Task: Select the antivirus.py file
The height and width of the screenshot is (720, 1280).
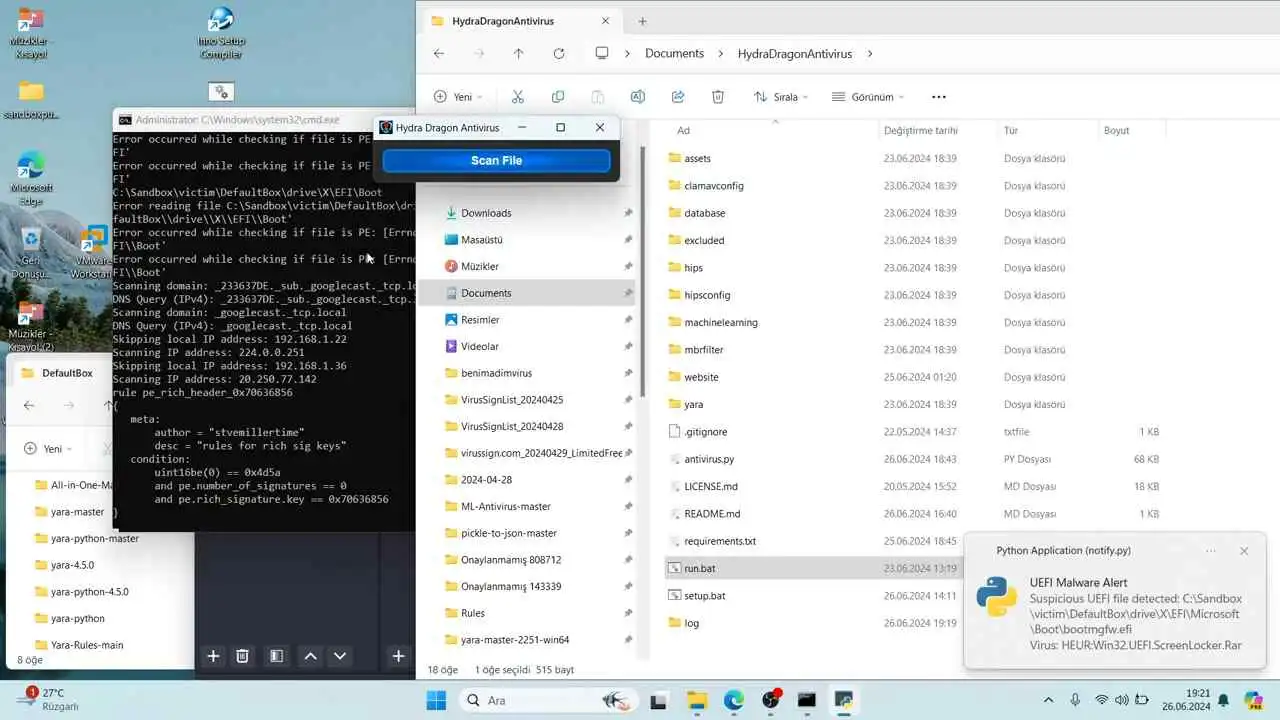Action: point(708,459)
